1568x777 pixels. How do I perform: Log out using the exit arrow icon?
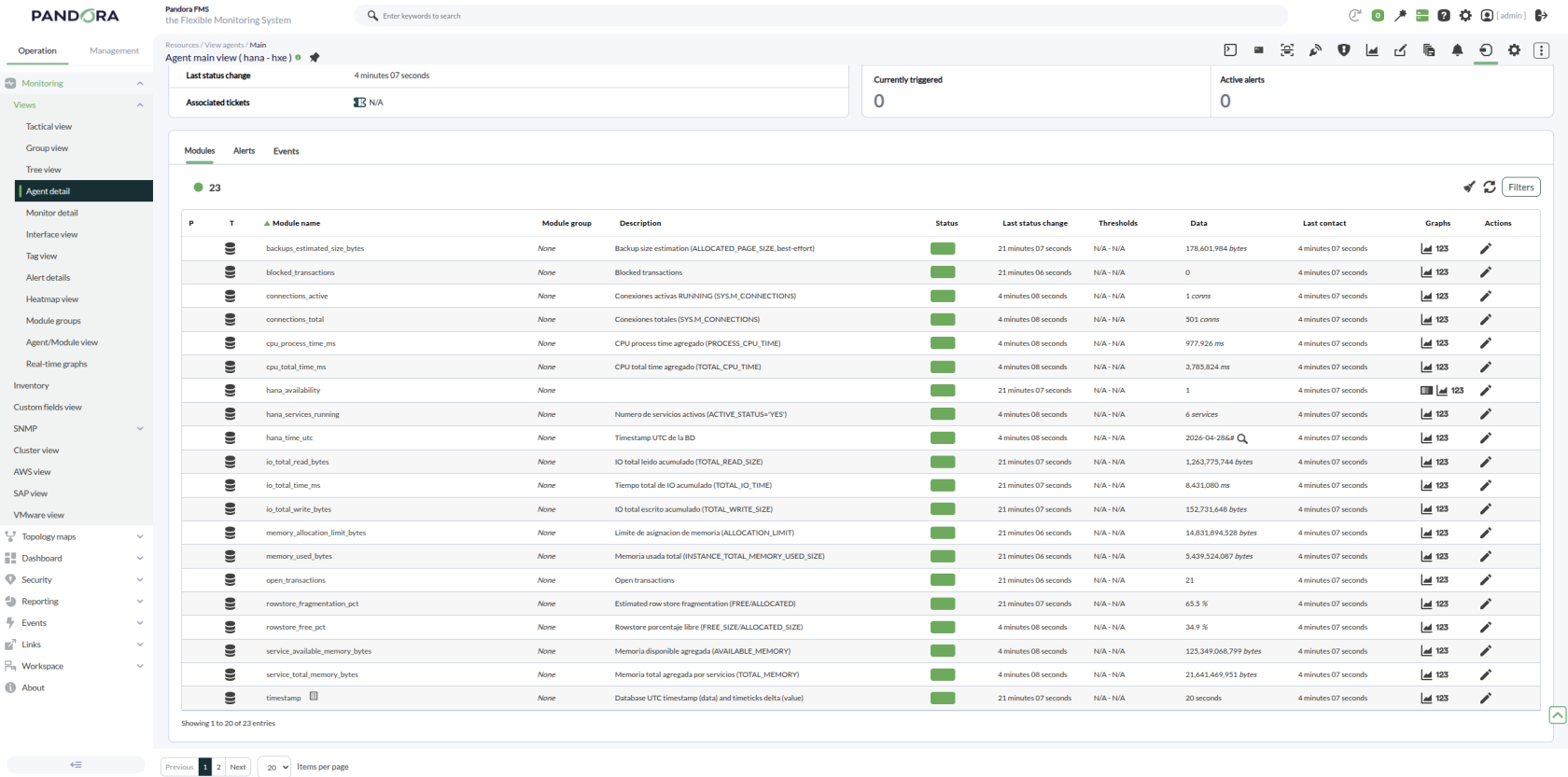pos(1542,15)
